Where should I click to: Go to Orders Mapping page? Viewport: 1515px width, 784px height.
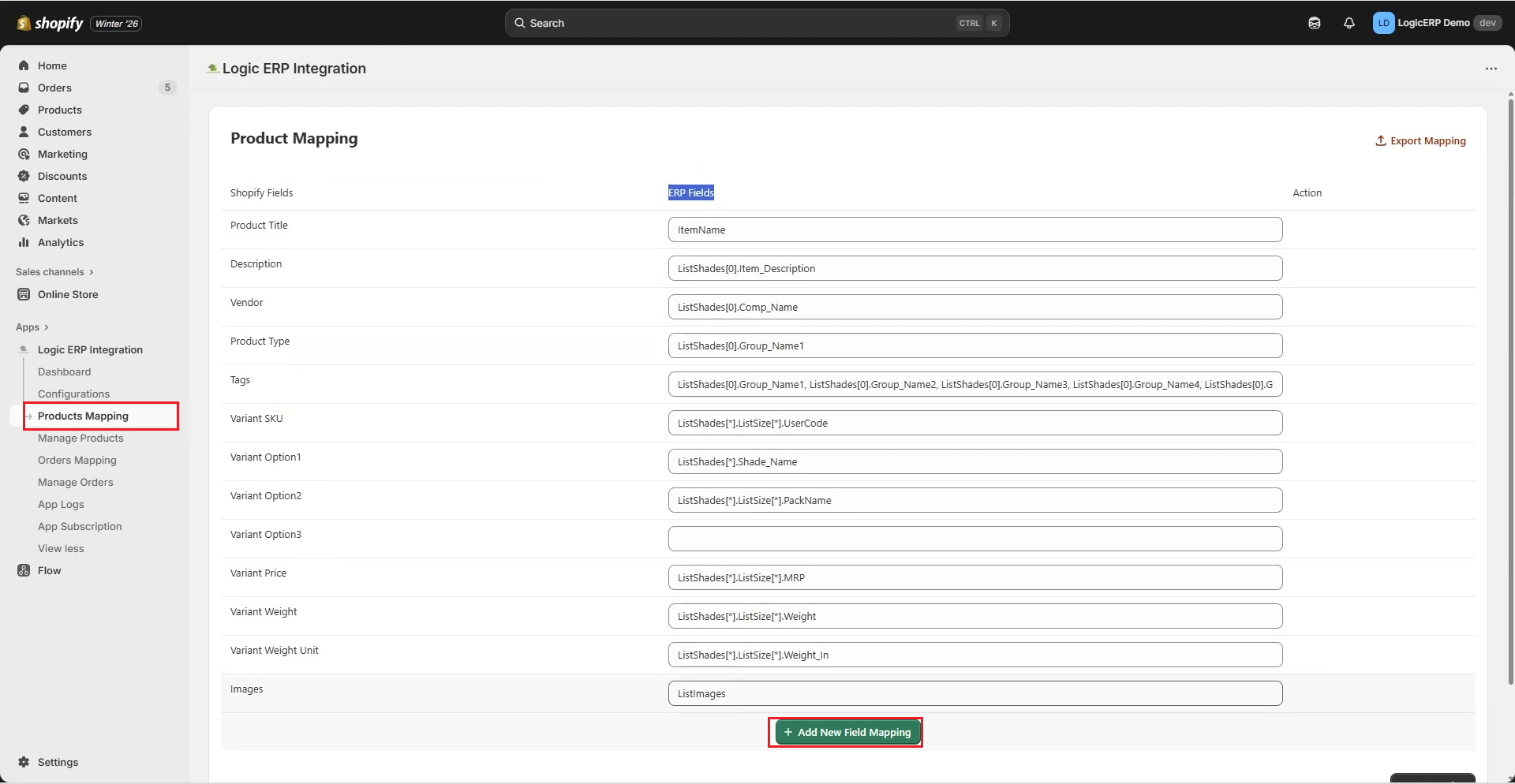point(77,460)
